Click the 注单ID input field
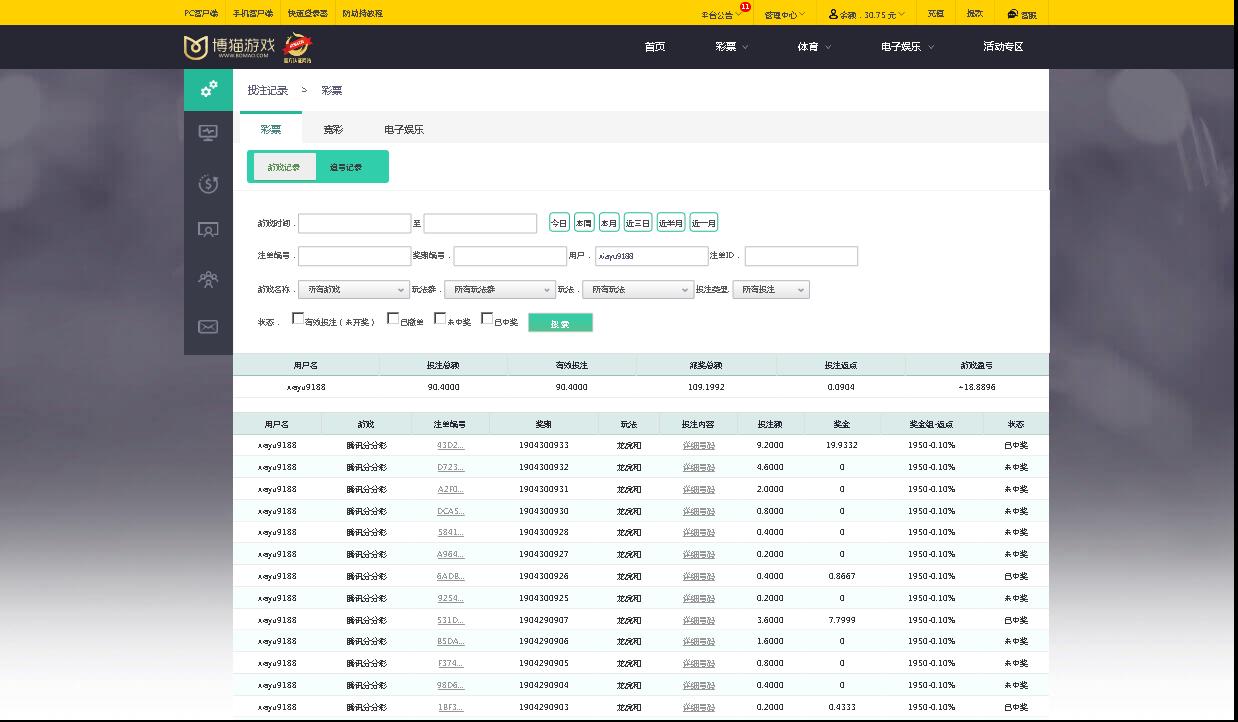Viewport: 1238px width, 722px height. coord(801,256)
